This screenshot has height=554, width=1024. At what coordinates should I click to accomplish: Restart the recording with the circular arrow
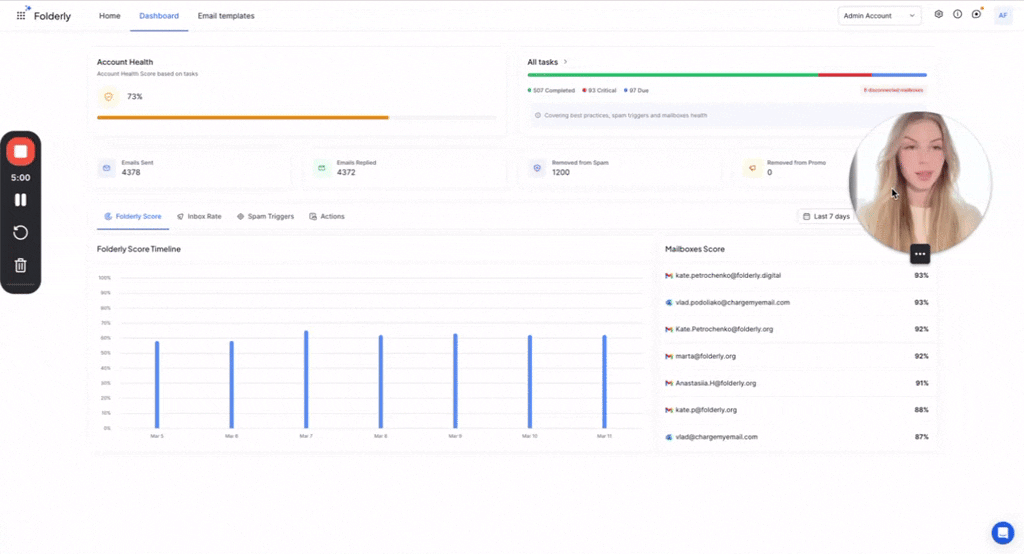20,233
